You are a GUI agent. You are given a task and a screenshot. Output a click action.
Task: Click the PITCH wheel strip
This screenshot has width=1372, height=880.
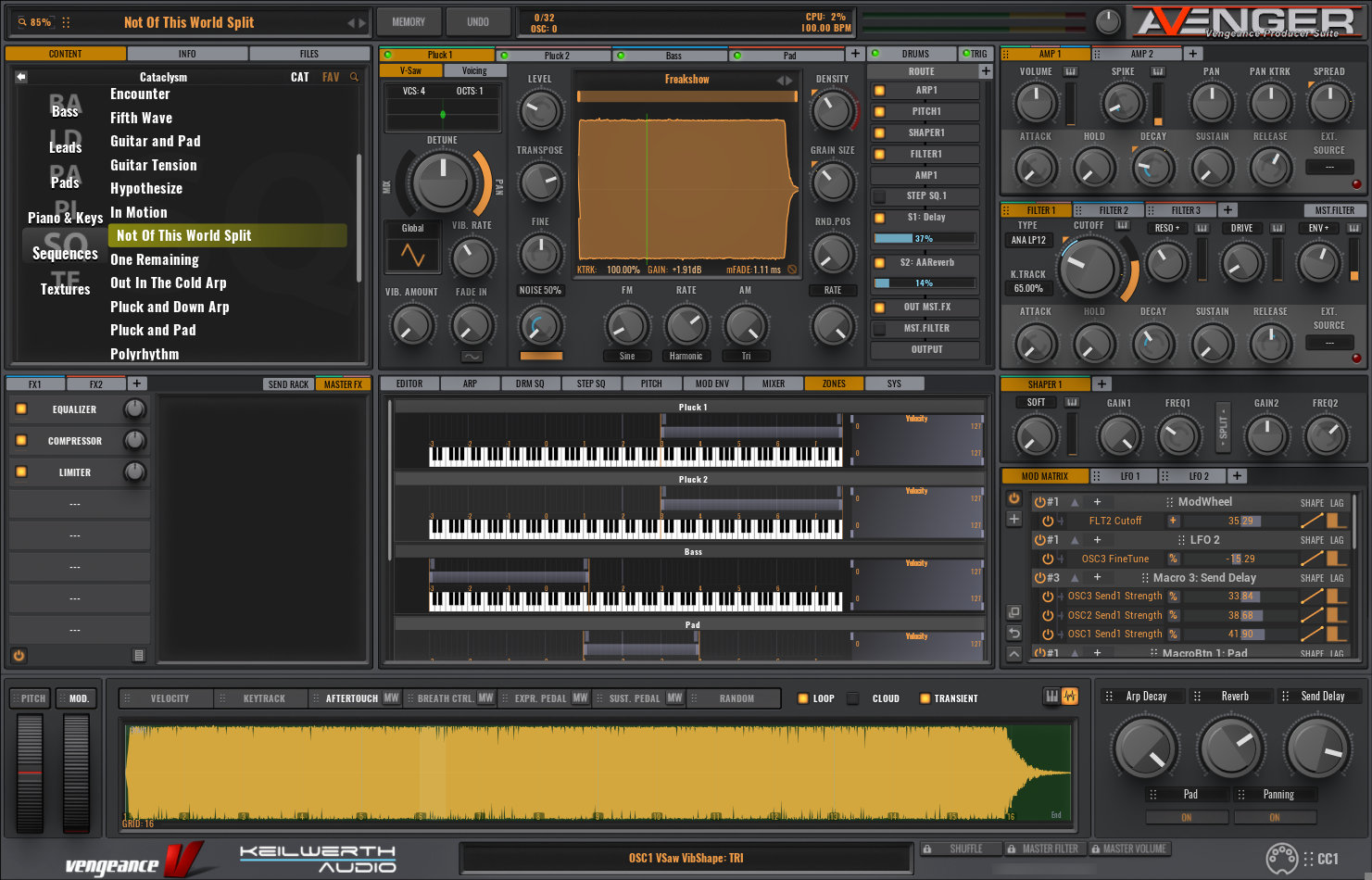pos(30,773)
